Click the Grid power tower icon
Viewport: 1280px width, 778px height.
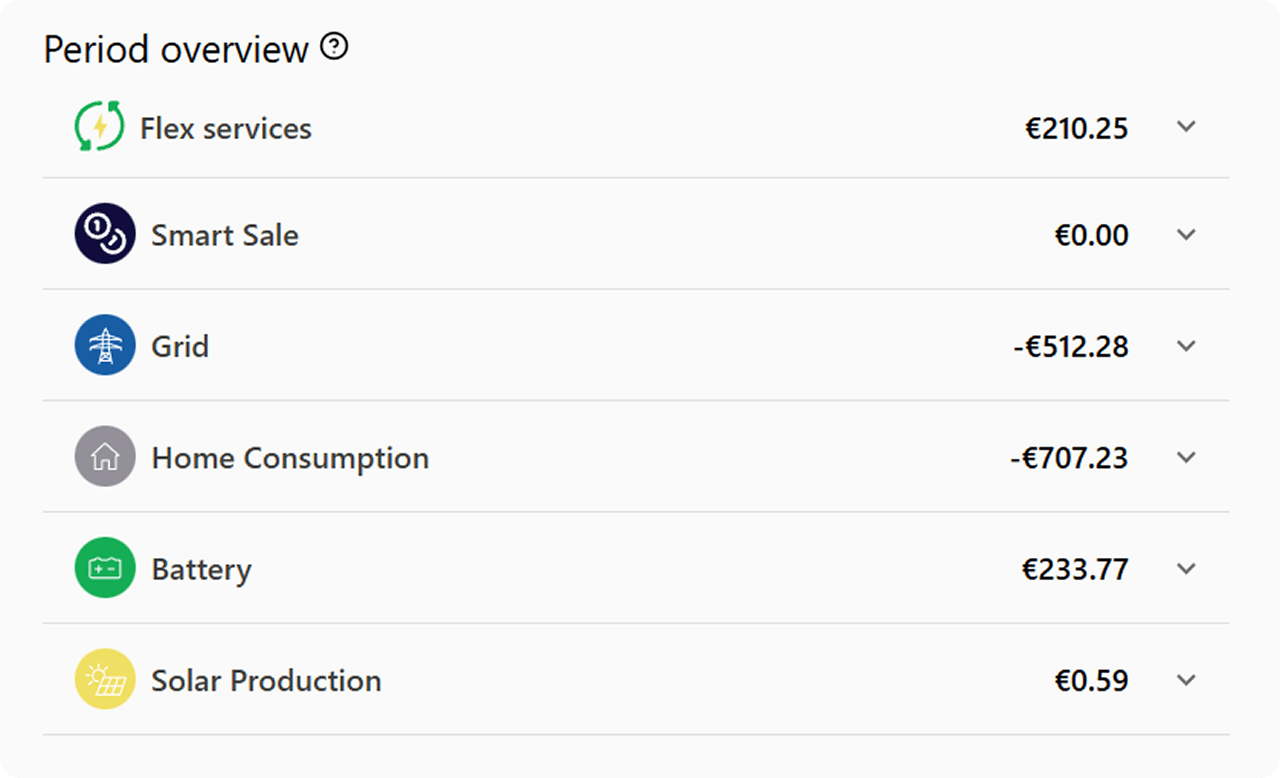(x=105, y=346)
